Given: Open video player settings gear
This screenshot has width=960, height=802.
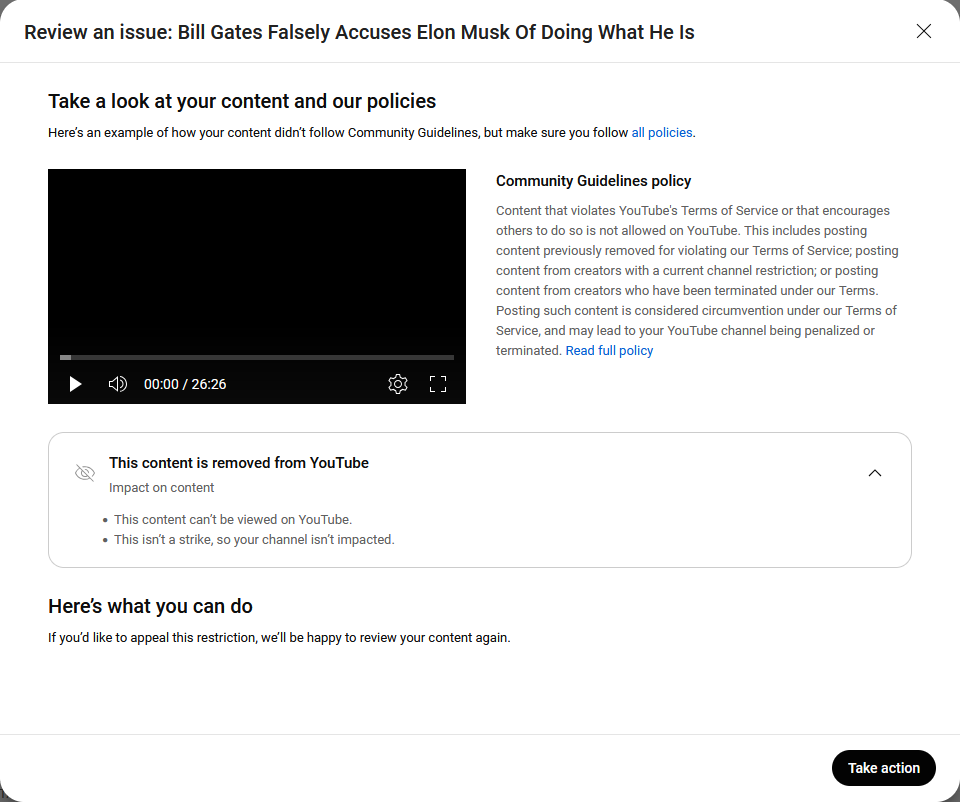Looking at the screenshot, I should point(398,384).
